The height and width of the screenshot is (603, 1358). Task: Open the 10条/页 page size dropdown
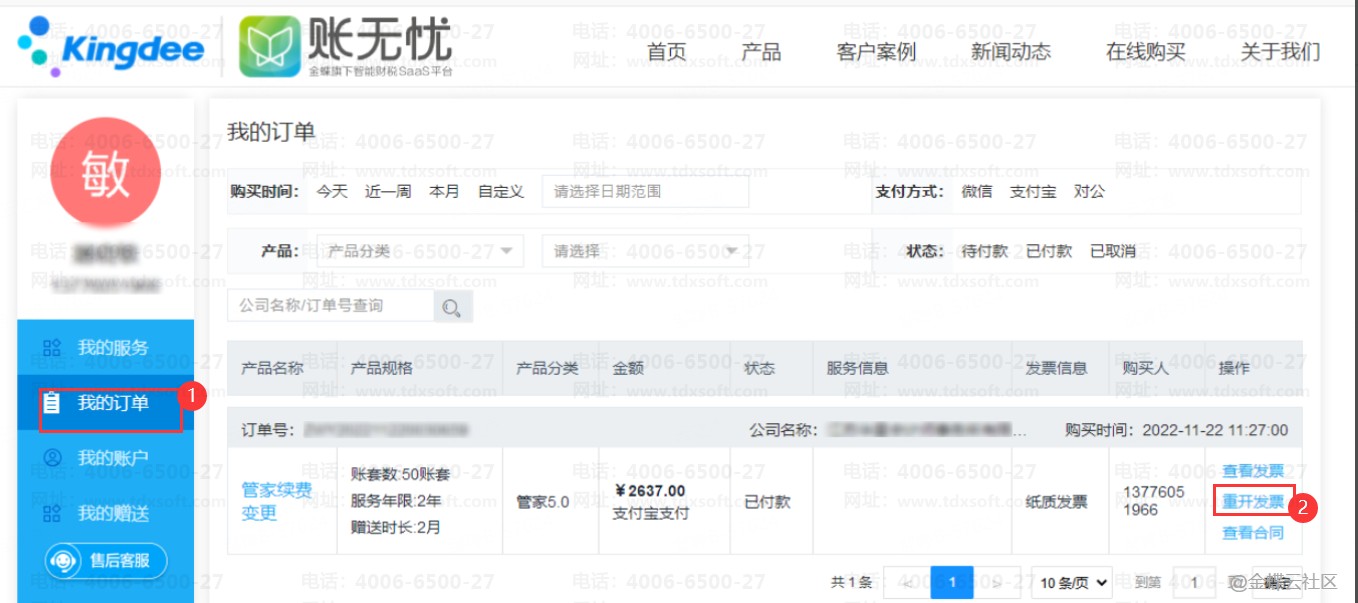1071,582
